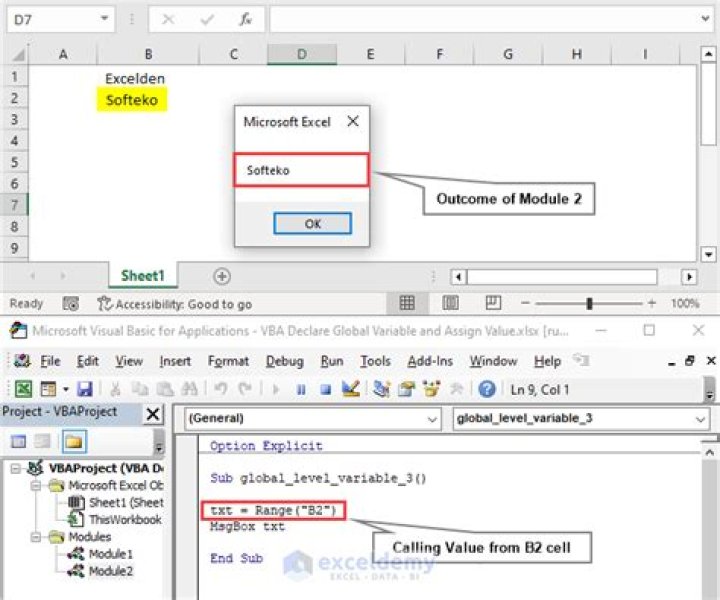Add a new sheet with plus button
This screenshot has width=720, height=600.
pyautogui.click(x=222, y=276)
